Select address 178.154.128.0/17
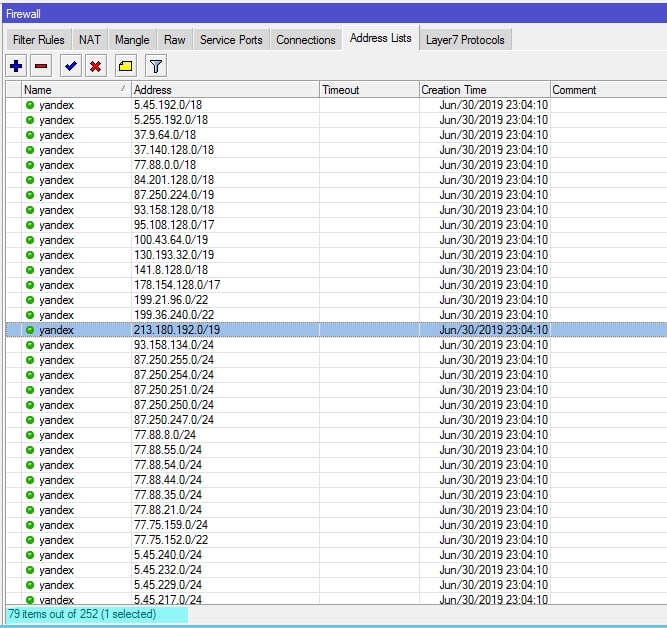 tap(177, 285)
